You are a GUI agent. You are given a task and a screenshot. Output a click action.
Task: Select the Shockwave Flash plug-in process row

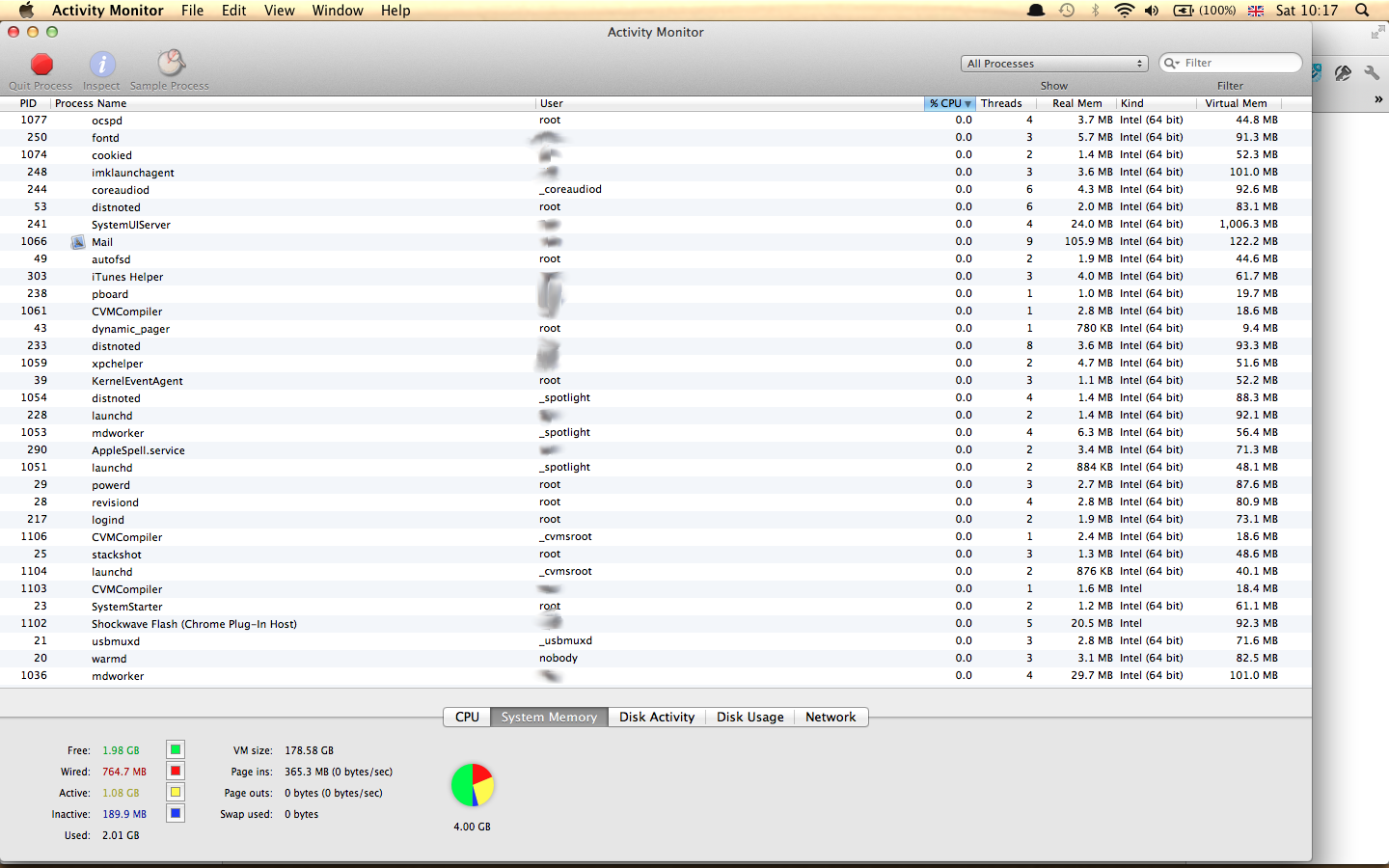[656, 624]
